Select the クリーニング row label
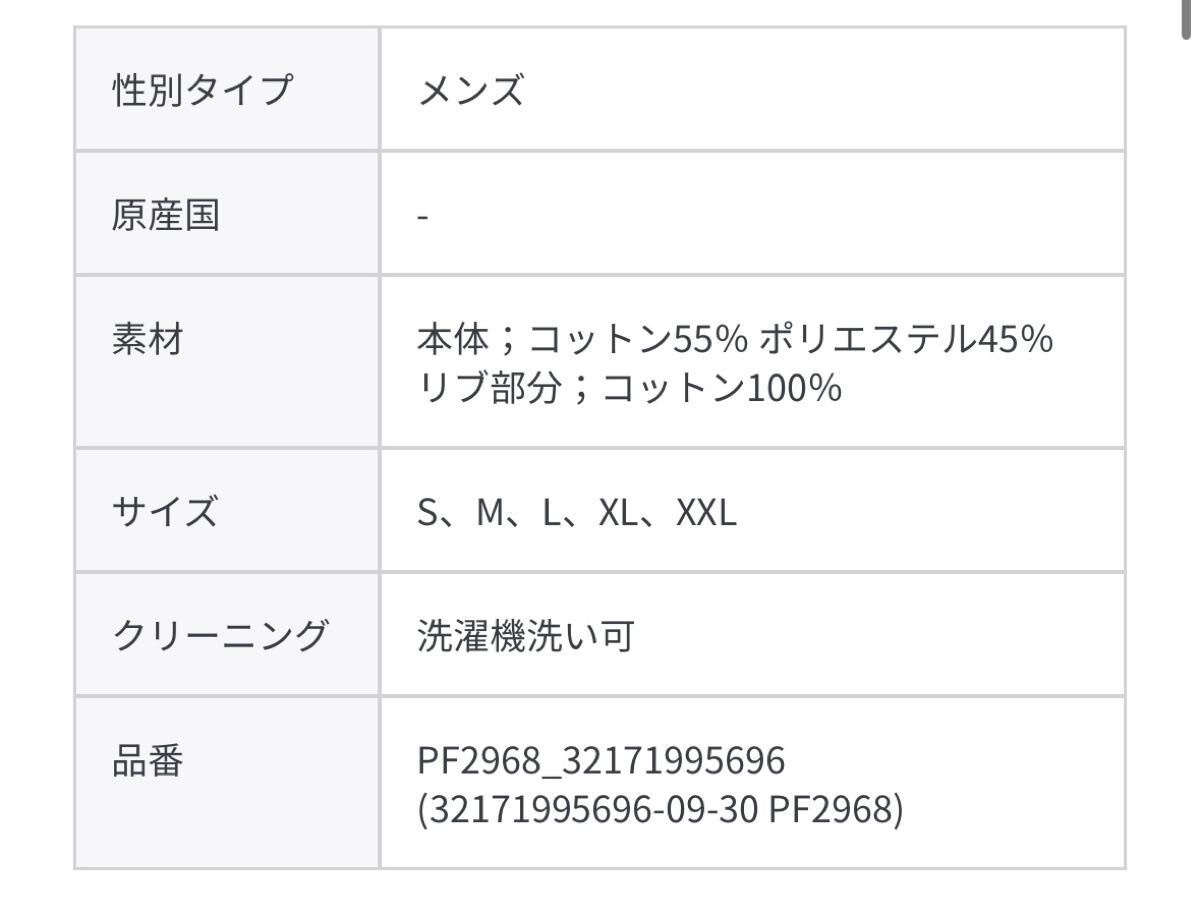This screenshot has width=1200, height=916. [220, 636]
